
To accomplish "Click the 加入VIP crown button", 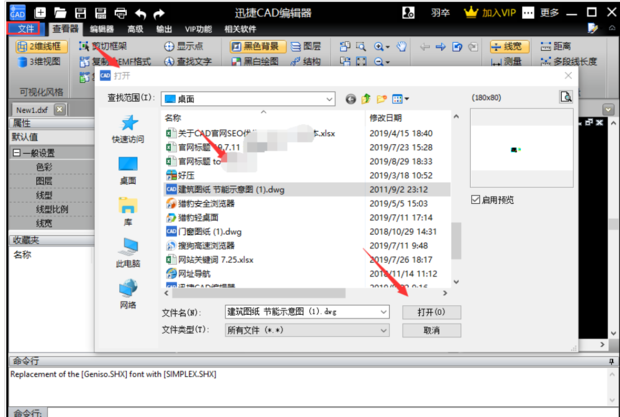I will [490, 13].
